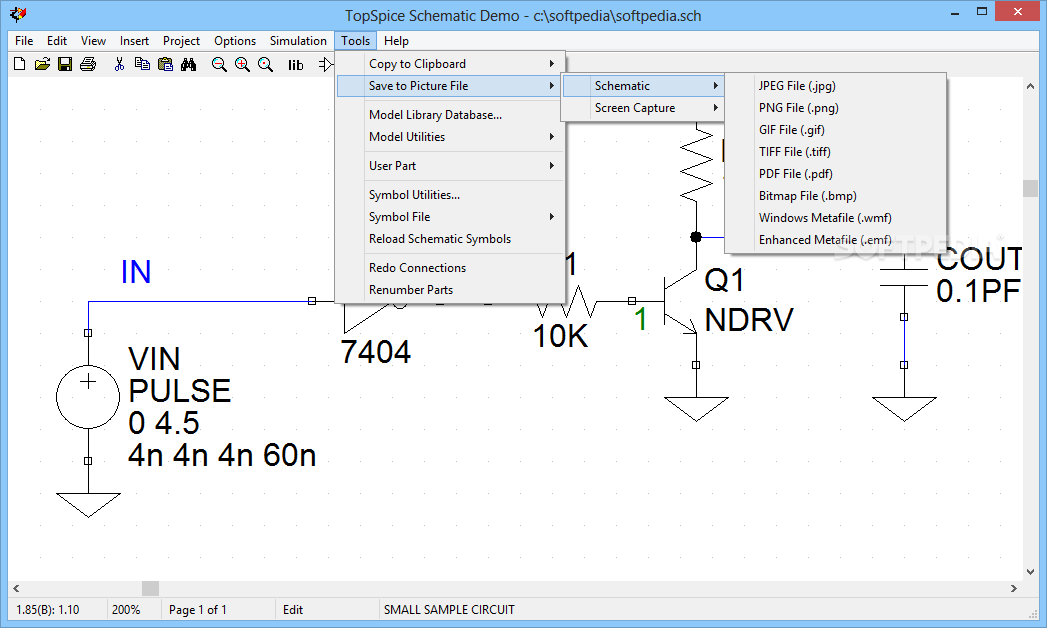This screenshot has height=628, width=1047.
Task: Save schematic as PDF File (.pdf)
Action: [x=836, y=174]
